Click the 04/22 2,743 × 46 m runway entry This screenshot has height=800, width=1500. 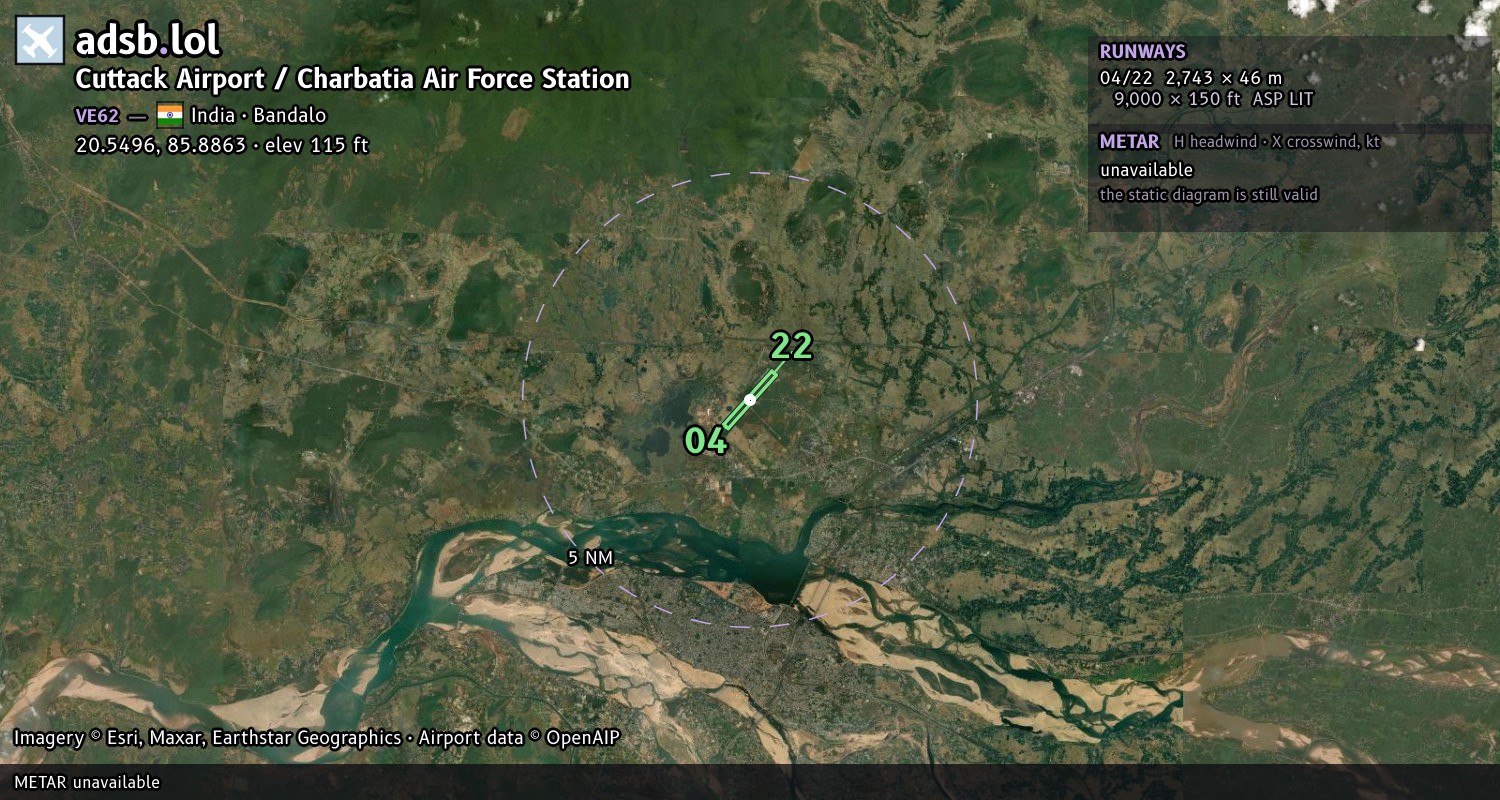pos(1190,77)
